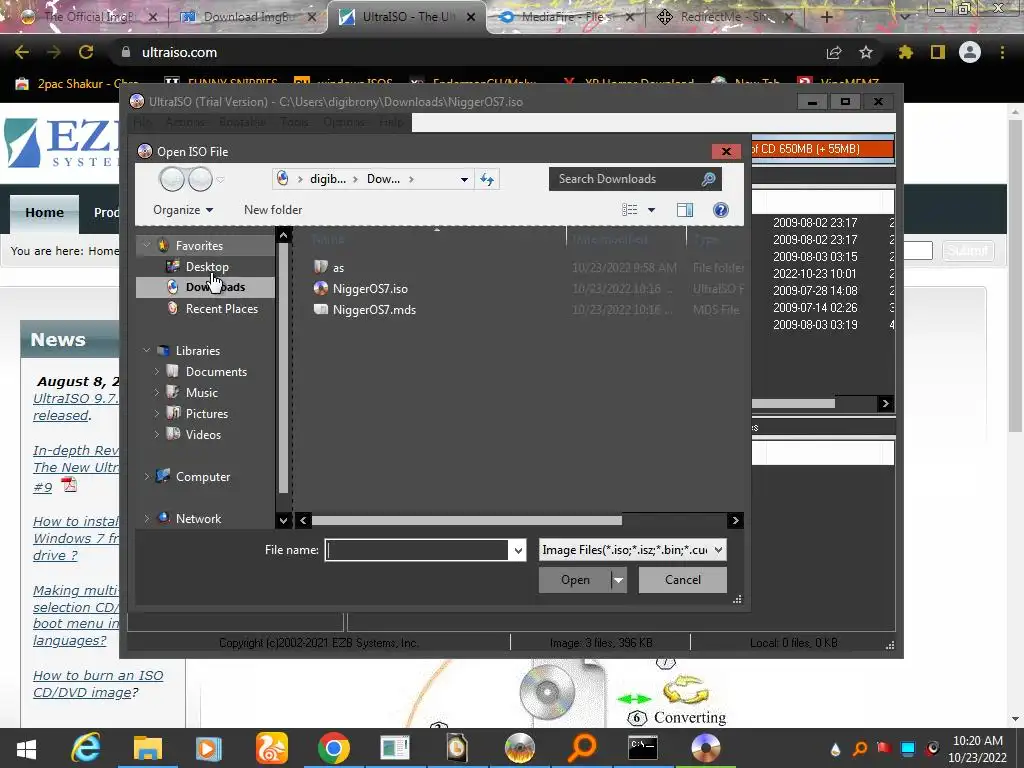
Task: Change the view icon in dialog toolbar
Action: point(630,210)
